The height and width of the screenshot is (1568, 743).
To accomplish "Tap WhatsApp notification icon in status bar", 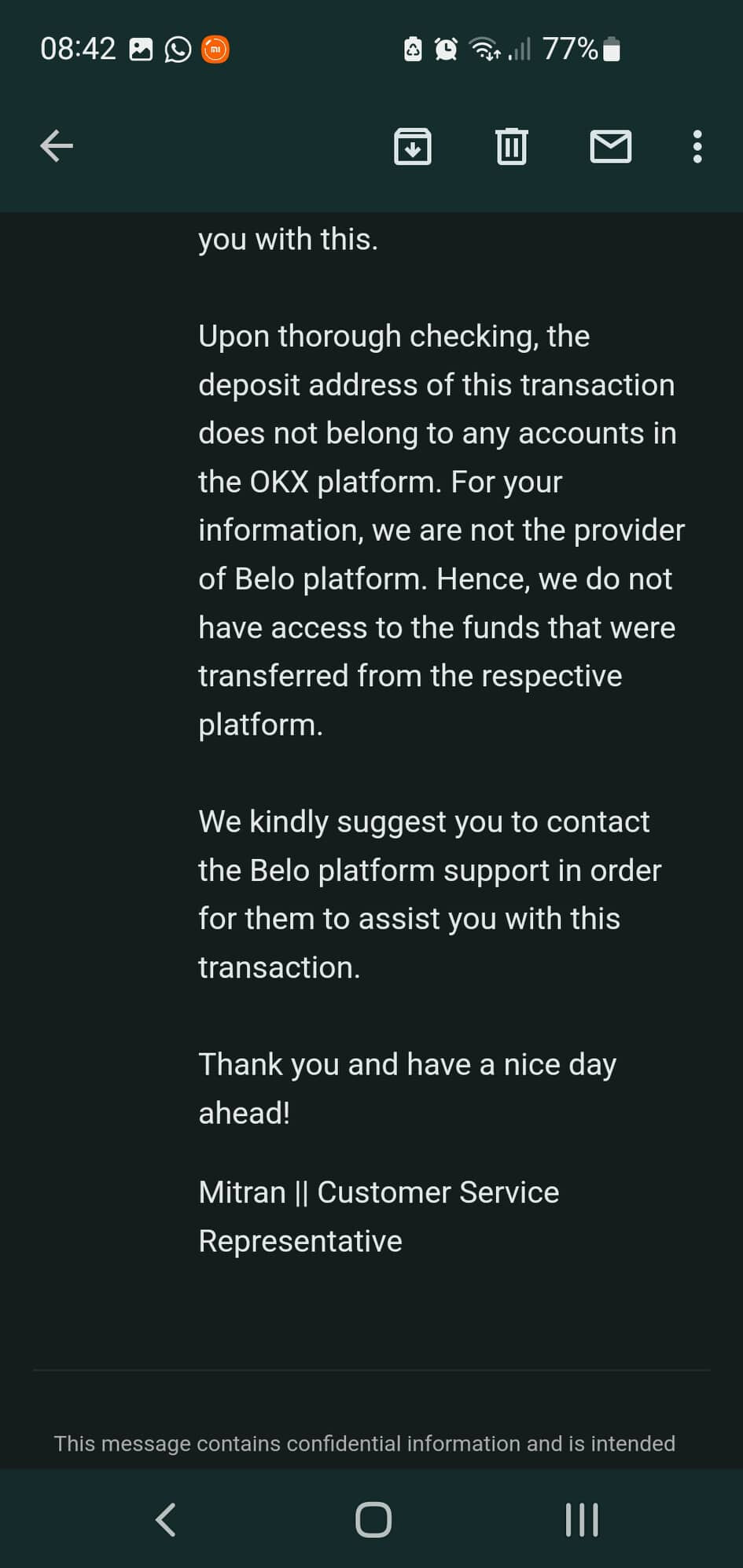I will click(178, 50).
